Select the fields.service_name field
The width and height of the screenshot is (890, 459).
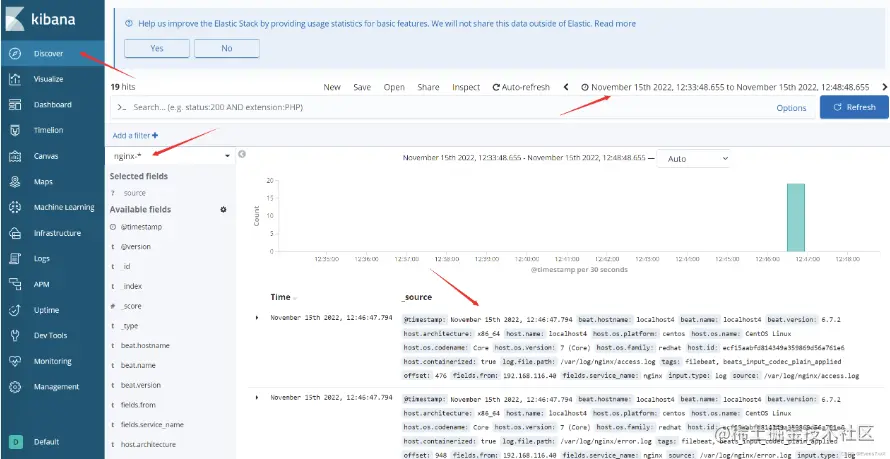click(x=152, y=425)
